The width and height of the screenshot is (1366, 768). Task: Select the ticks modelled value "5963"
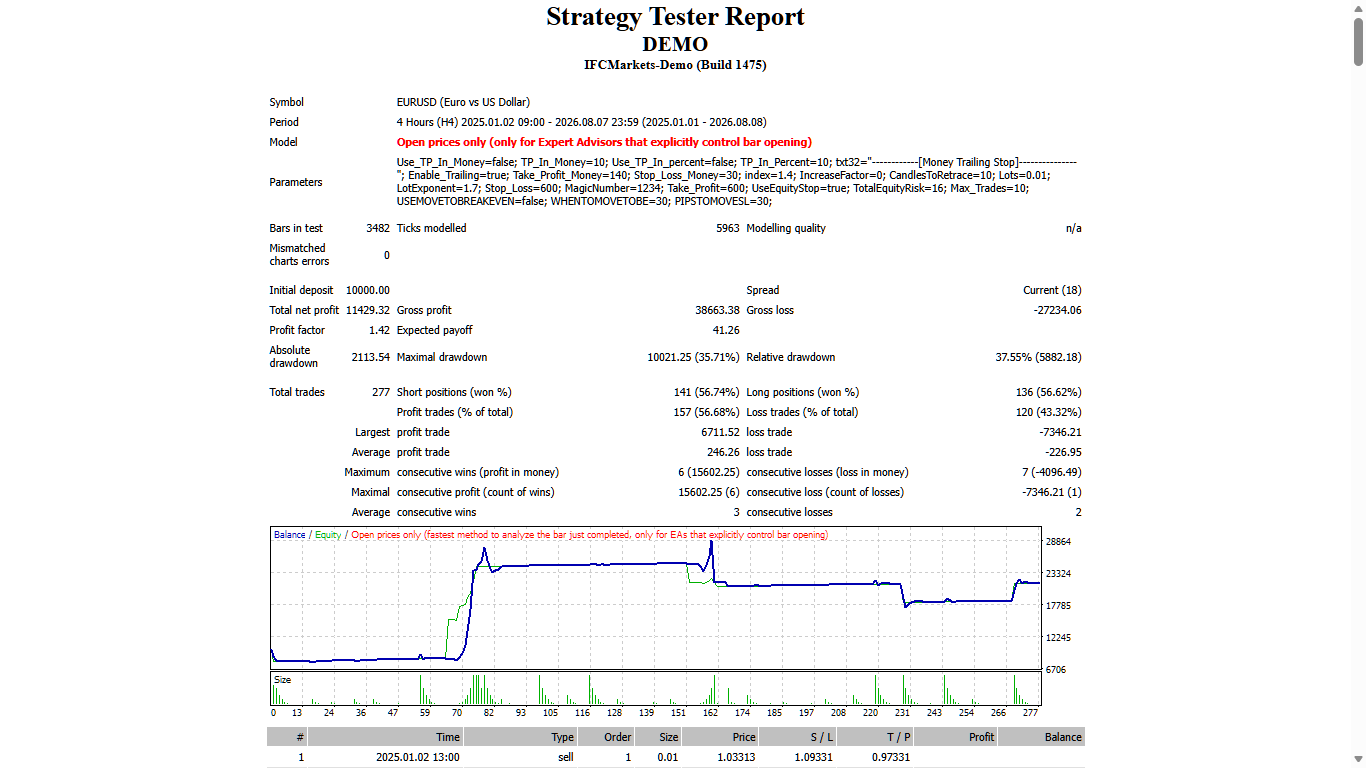728,228
